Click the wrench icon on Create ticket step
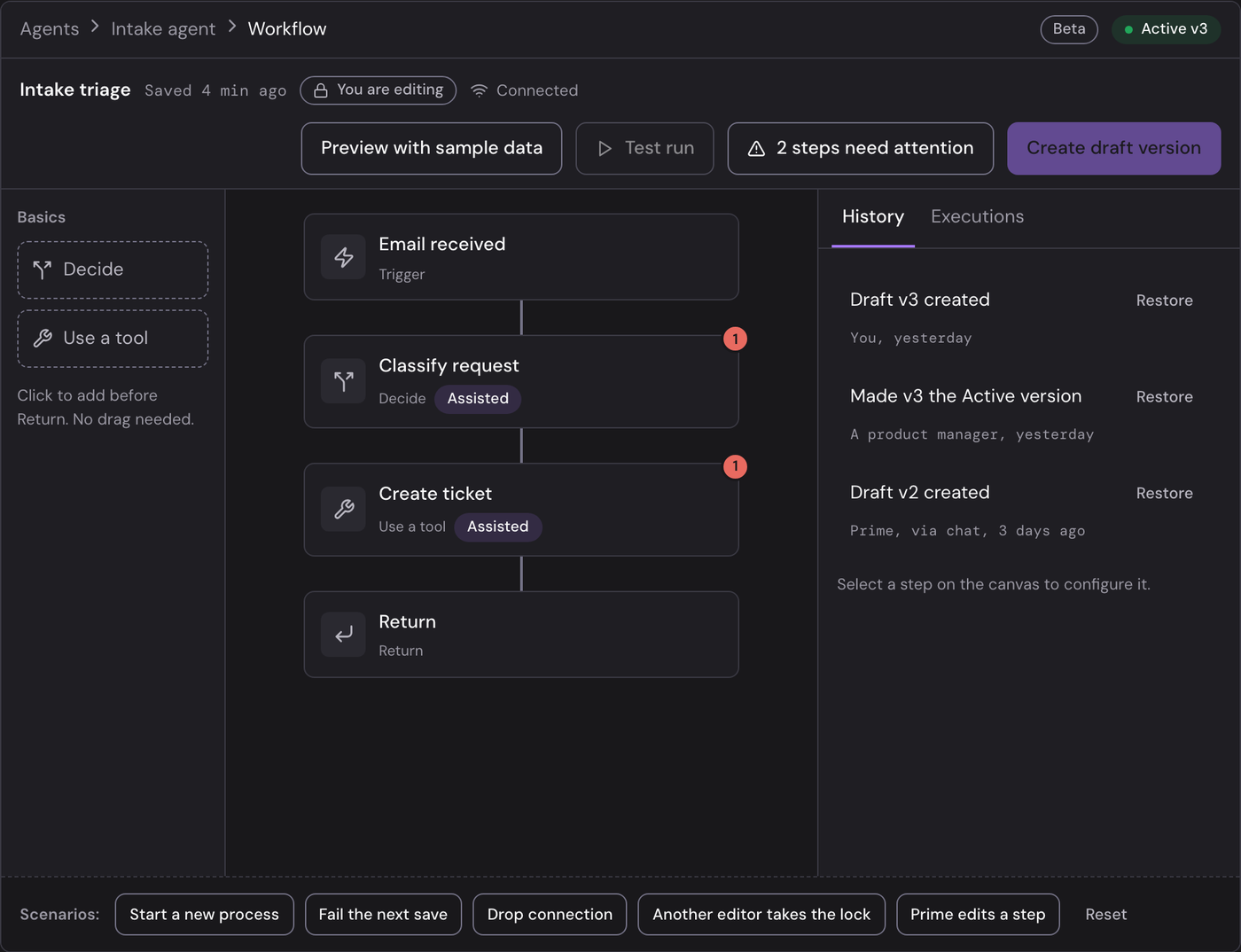 tap(344, 509)
